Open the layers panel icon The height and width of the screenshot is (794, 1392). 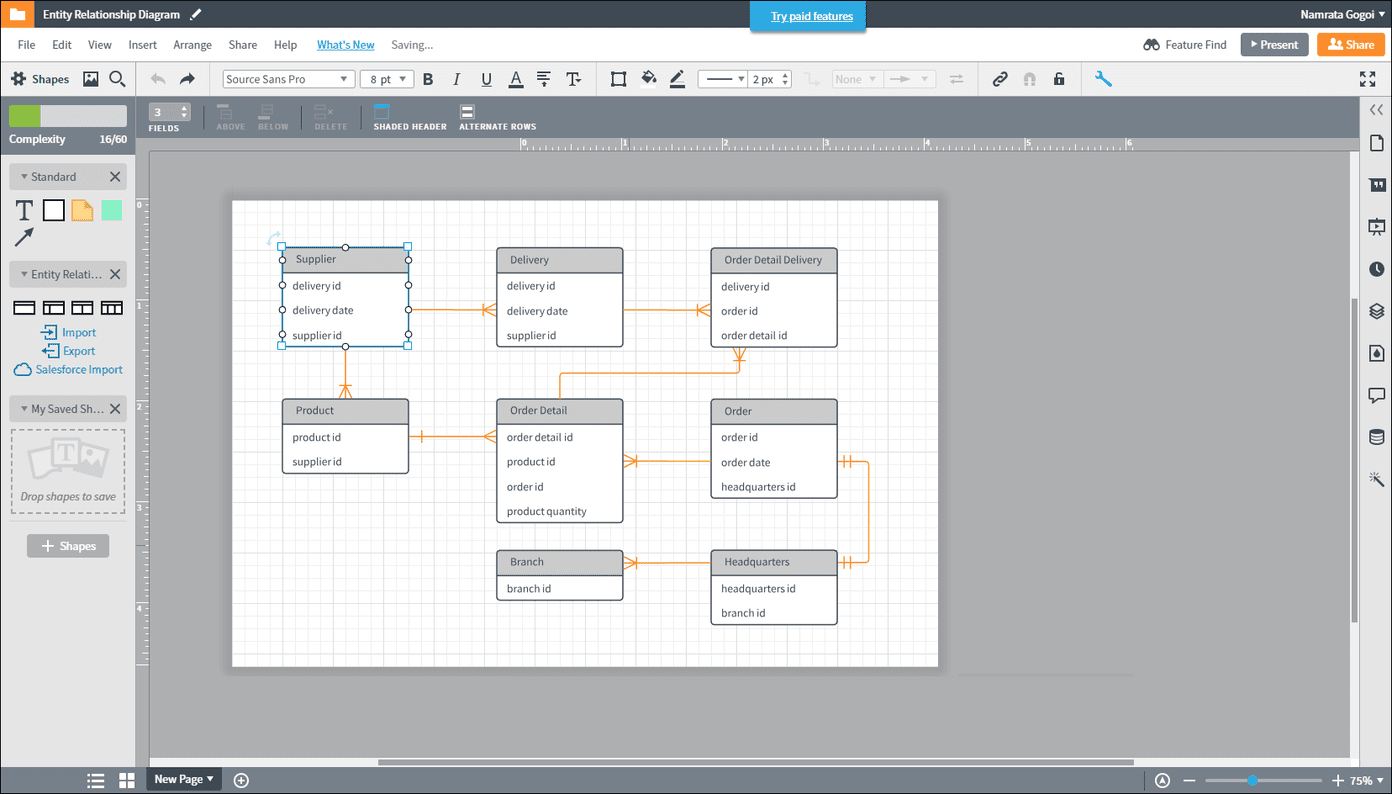(1377, 311)
